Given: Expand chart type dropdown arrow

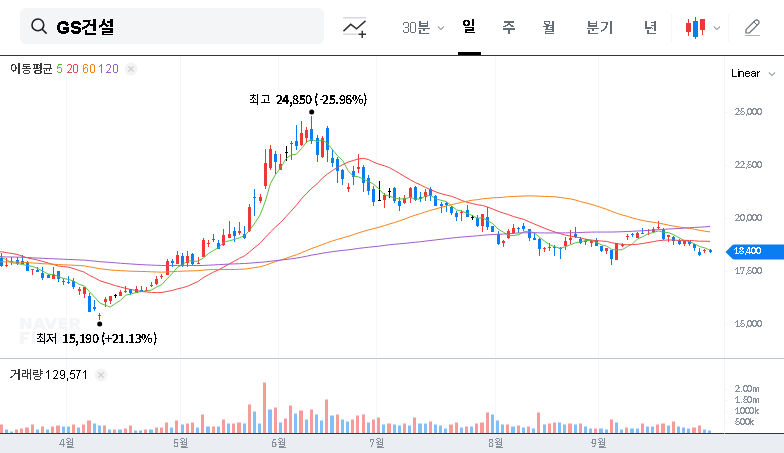Looking at the screenshot, I should (717, 27).
